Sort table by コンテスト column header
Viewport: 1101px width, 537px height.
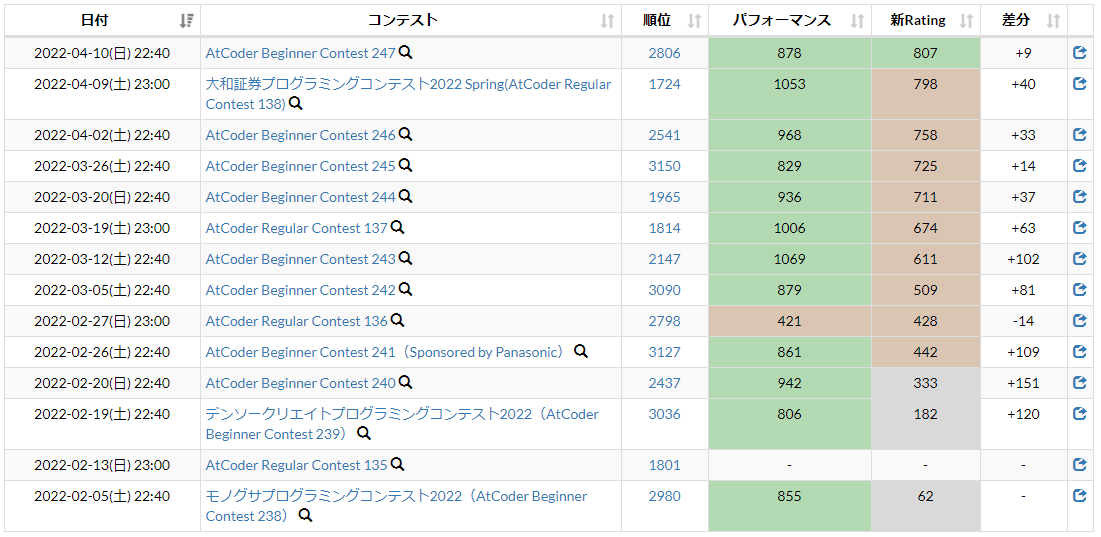tap(411, 20)
